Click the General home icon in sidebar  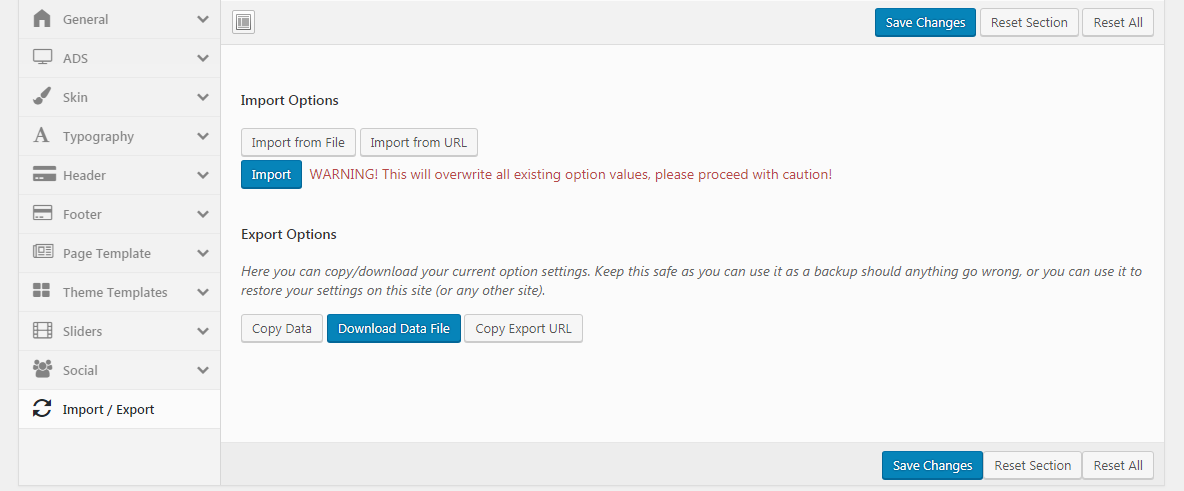(x=42, y=19)
